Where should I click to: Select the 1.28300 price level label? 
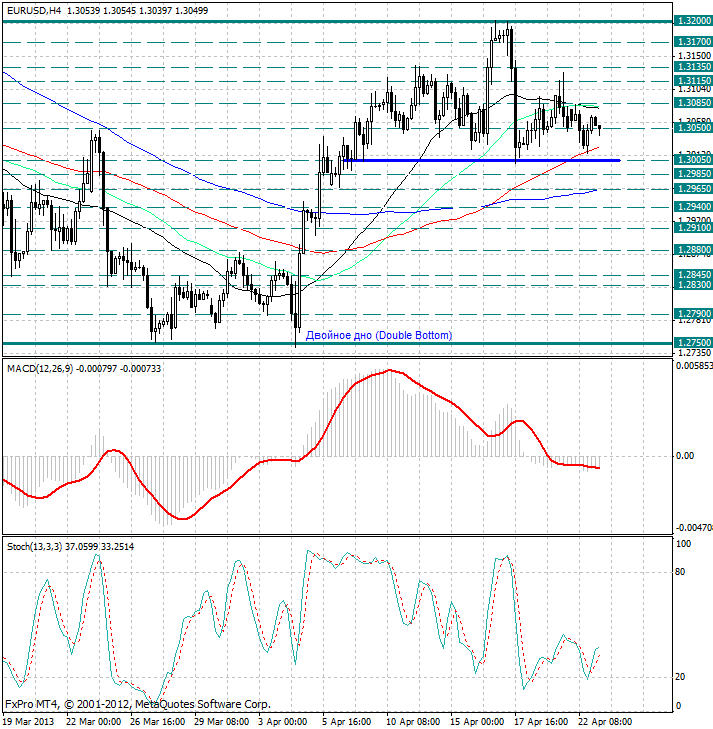693,285
